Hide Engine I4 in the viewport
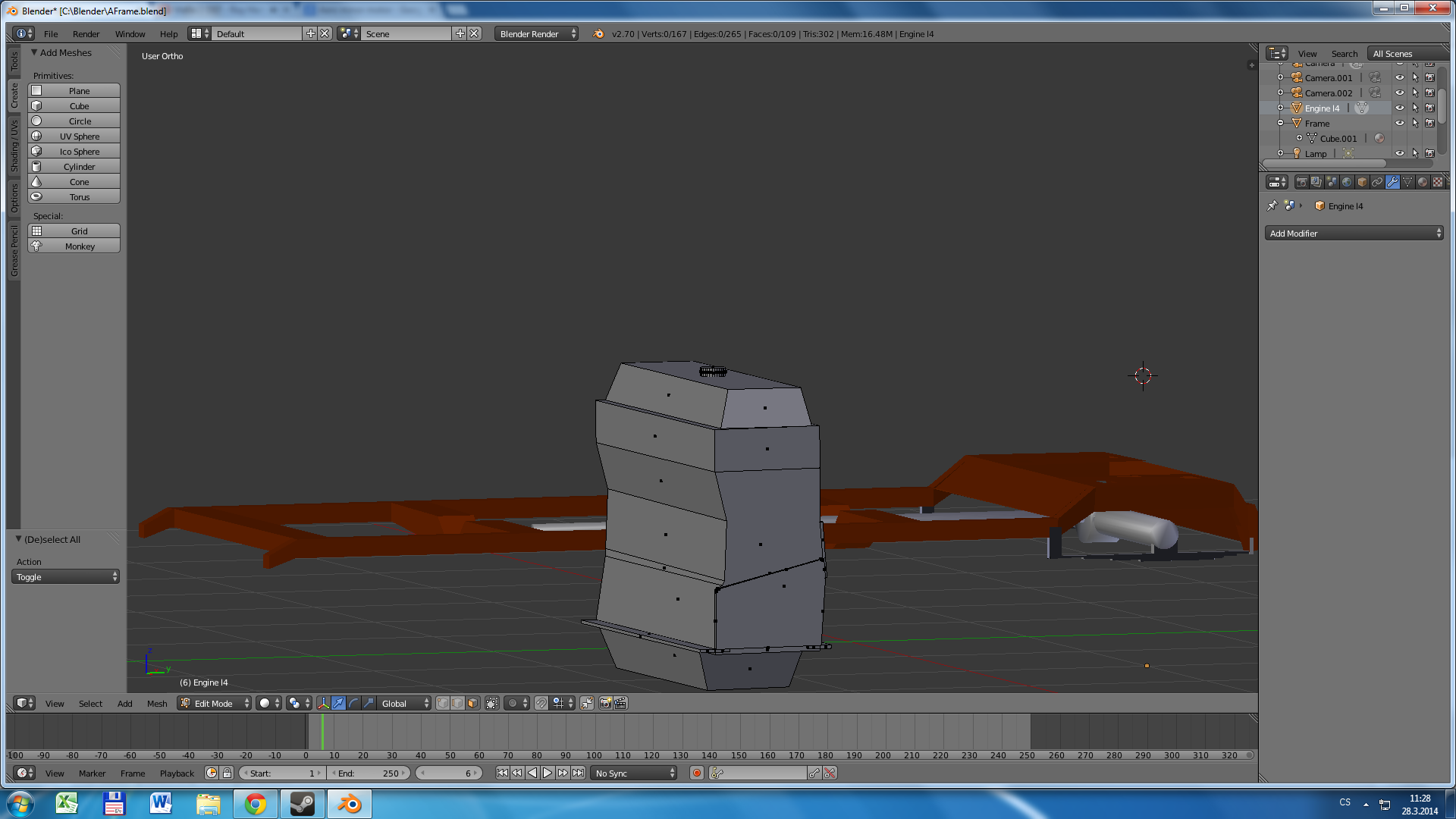Screen dimensions: 1456x819 pos(1400,108)
